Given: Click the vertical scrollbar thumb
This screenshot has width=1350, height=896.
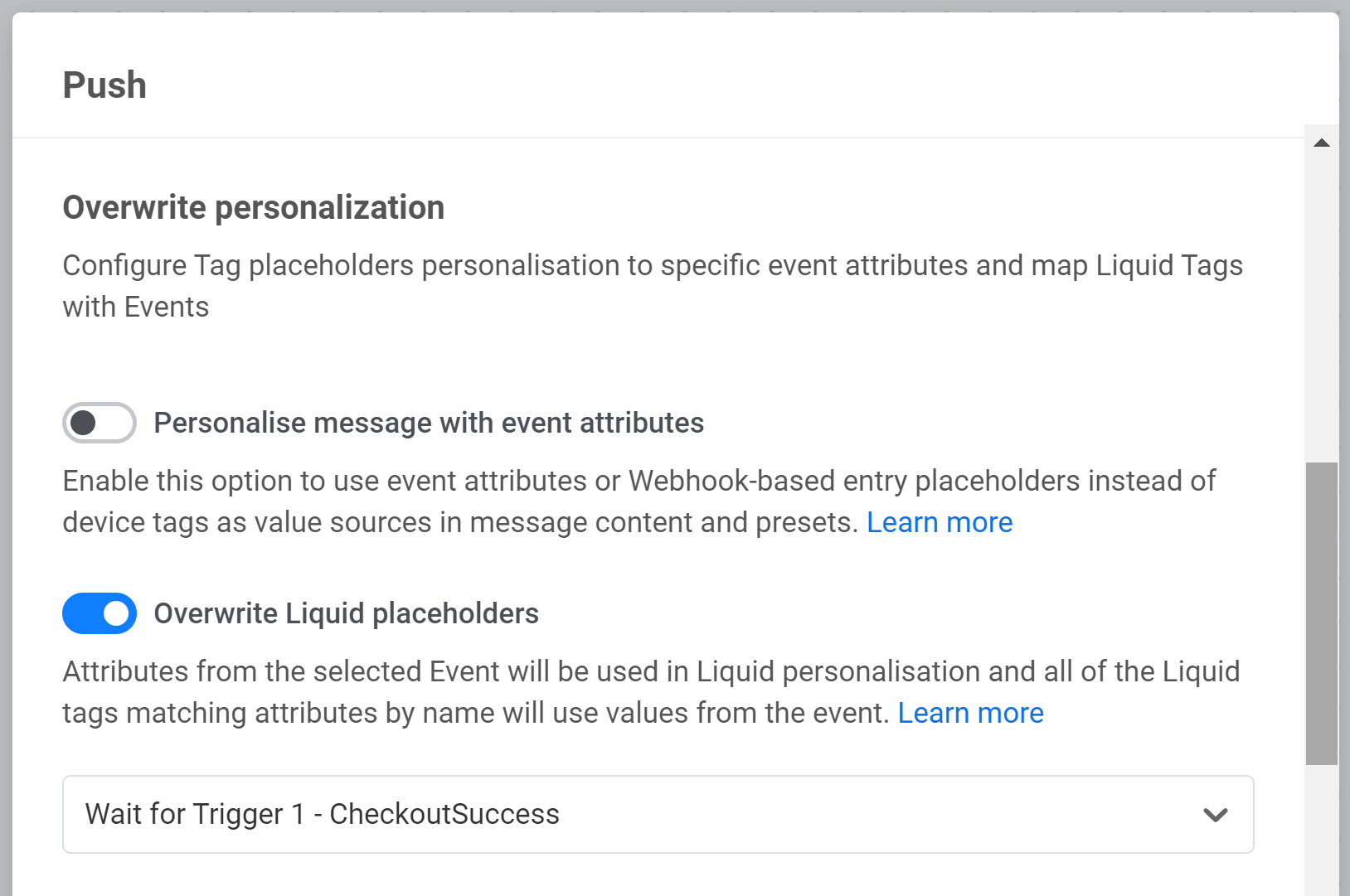Looking at the screenshot, I should pyautogui.click(x=1322, y=613).
